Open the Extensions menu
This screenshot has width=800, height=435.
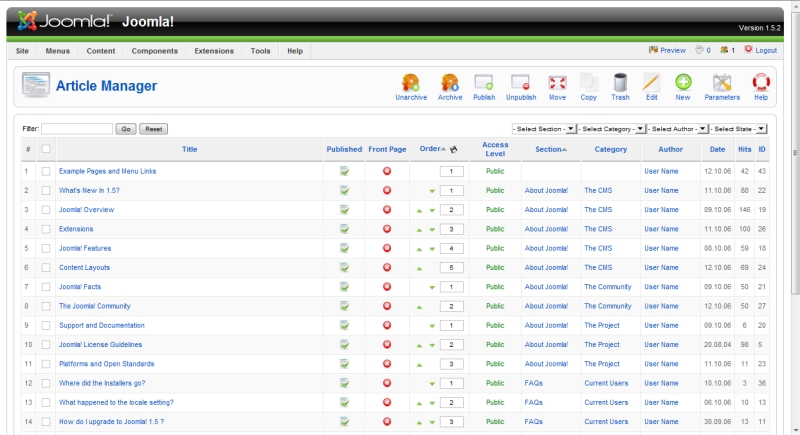(x=214, y=51)
